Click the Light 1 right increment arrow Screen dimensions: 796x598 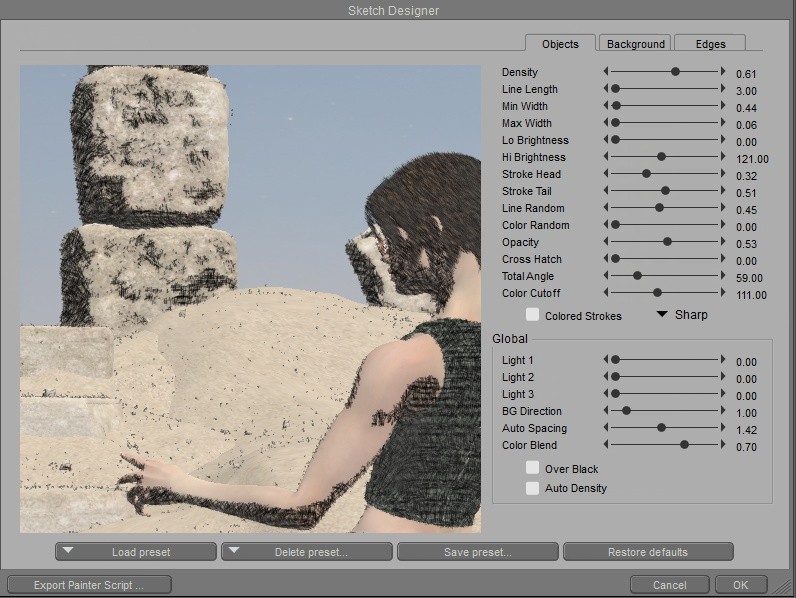tap(723, 360)
